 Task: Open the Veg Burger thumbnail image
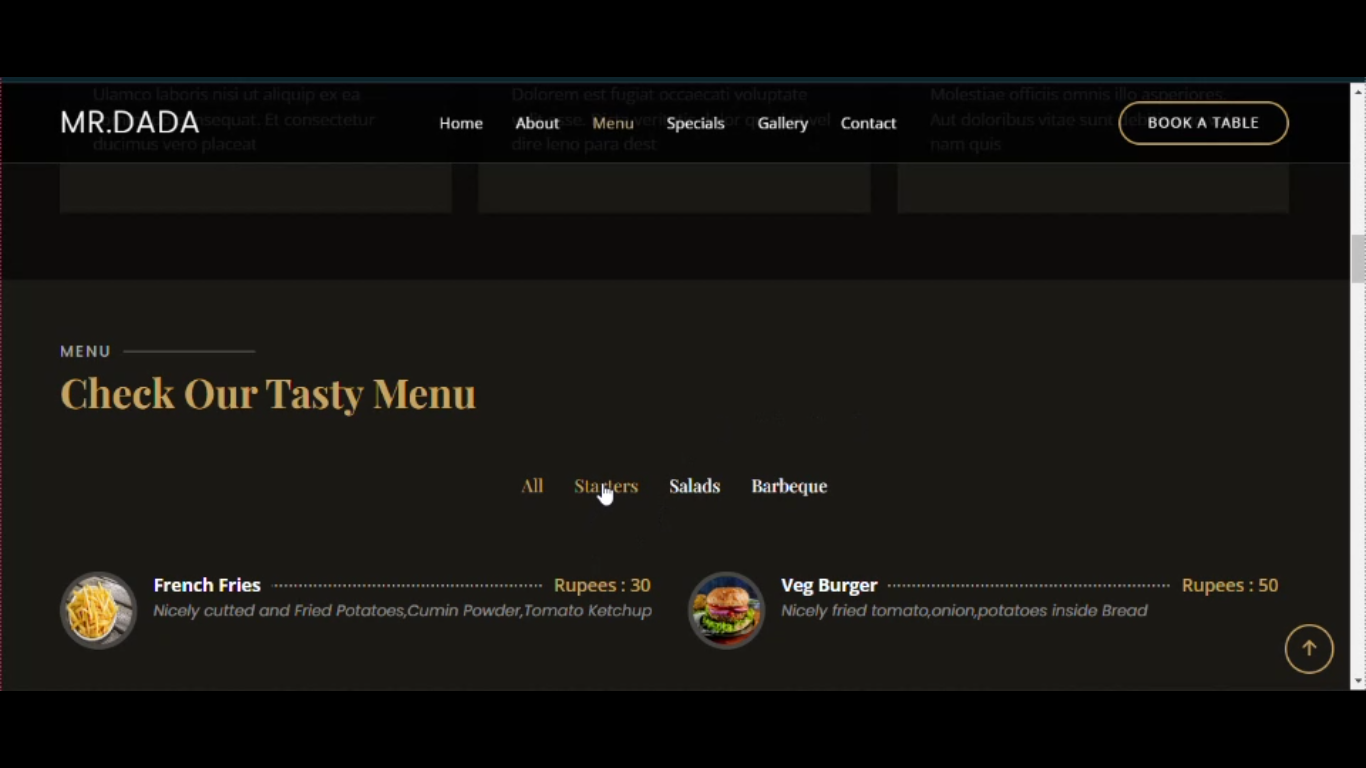coord(726,610)
